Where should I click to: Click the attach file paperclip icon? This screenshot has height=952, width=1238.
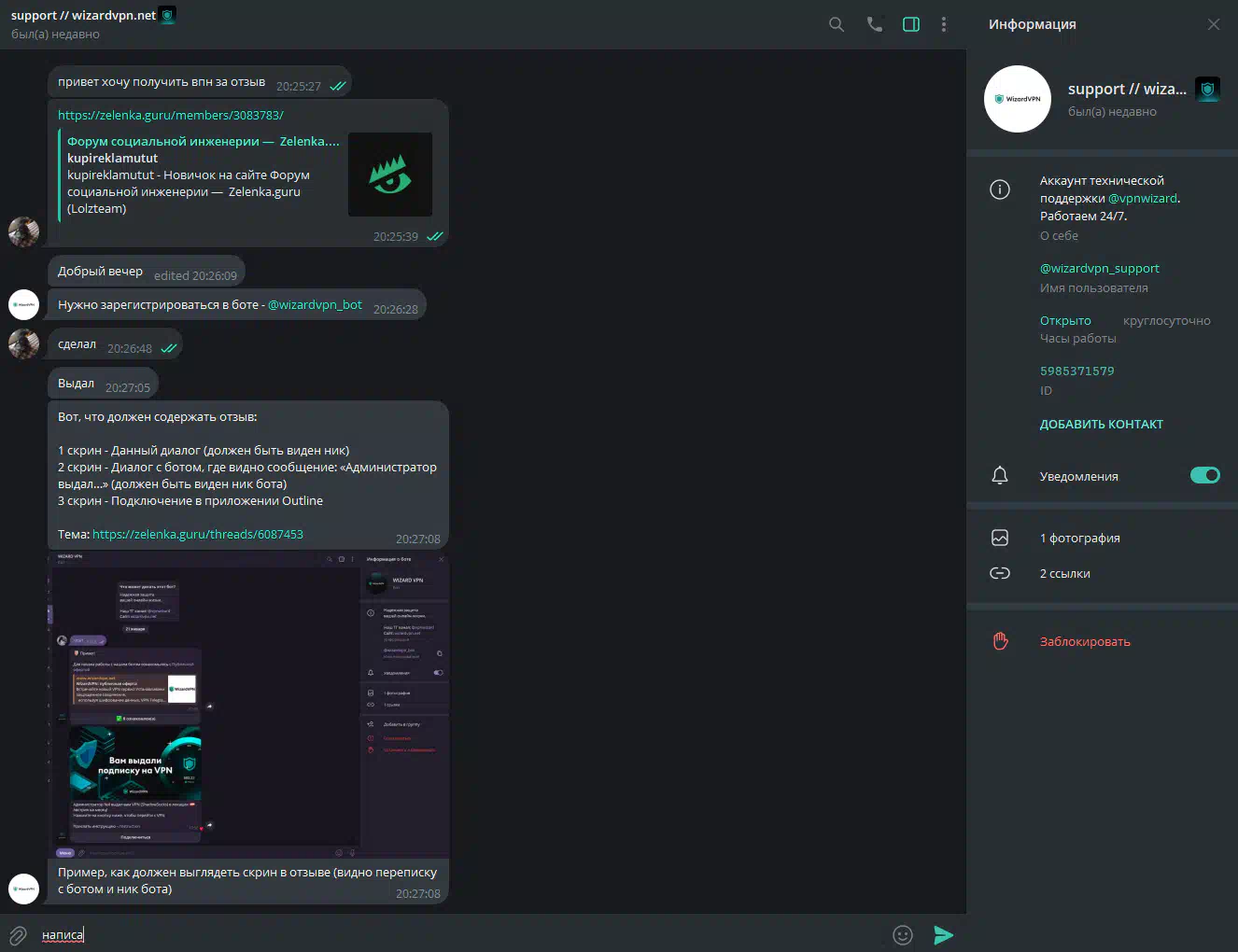coord(18,935)
